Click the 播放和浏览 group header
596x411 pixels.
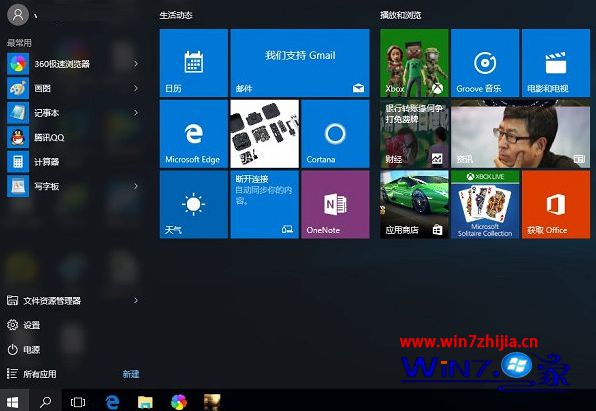(401, 15)
